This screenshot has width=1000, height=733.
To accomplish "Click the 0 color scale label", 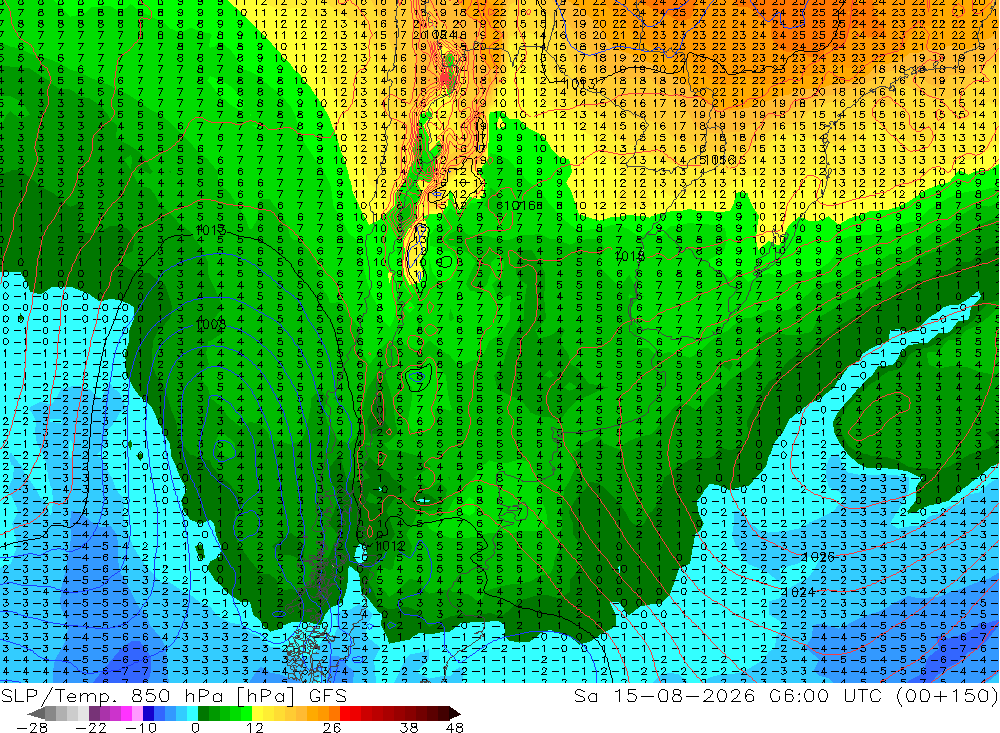I will click(195, 727).
